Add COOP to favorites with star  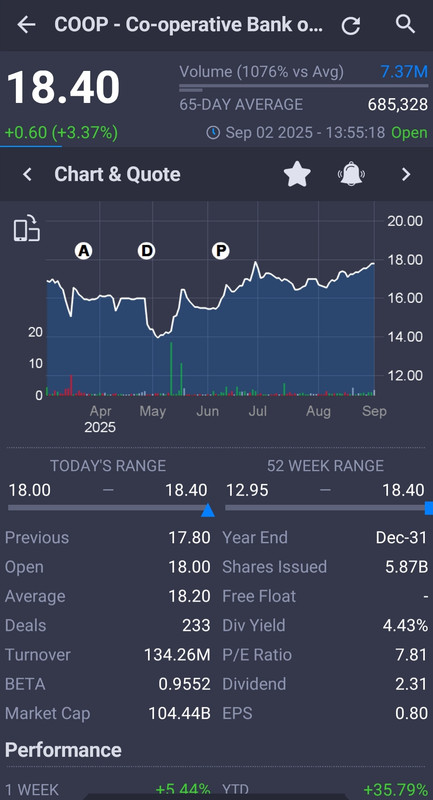[297, 174]
